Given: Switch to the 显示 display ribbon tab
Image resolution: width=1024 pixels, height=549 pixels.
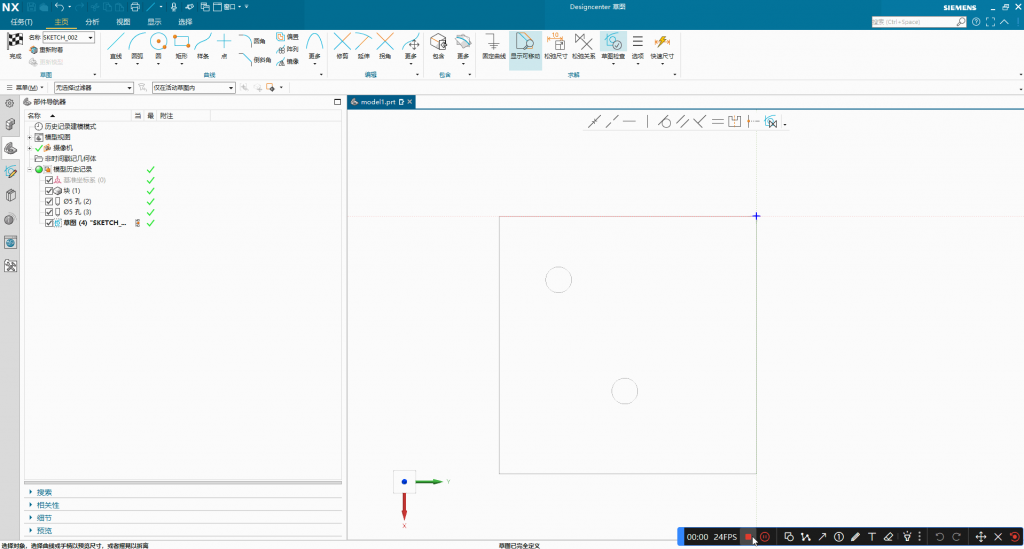Looking at the screenshot, I should click(154, 22).
